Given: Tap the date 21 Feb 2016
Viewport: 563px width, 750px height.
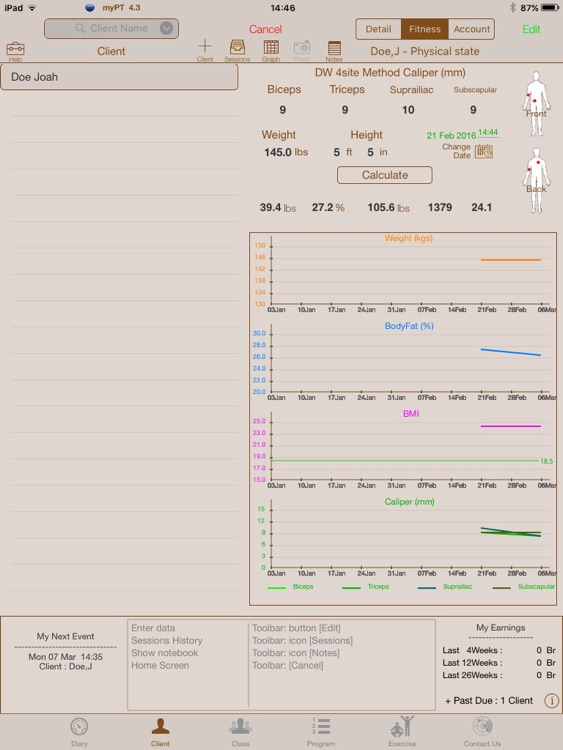Looking at the screenshot, I should click(451, 135).
